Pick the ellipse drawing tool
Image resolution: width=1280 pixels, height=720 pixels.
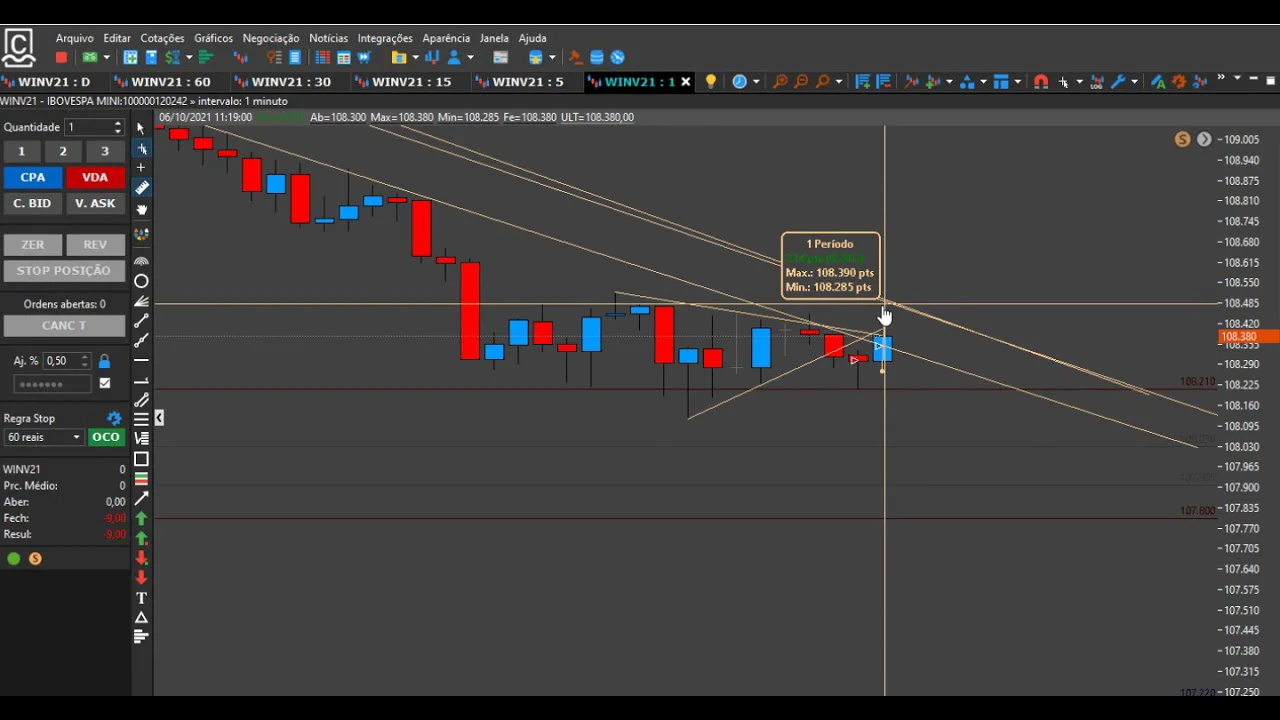pyautogui.click(x=141, y=282)
